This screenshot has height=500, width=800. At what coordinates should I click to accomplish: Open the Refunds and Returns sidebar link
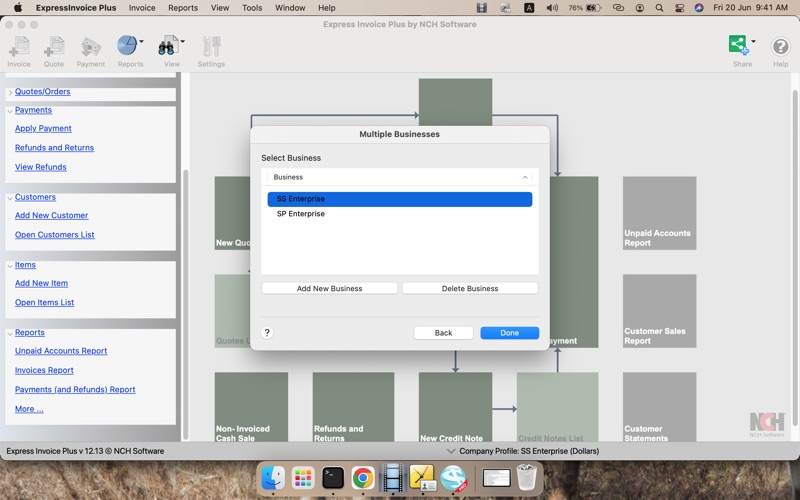pyautogui.click(x=55, y=148)
